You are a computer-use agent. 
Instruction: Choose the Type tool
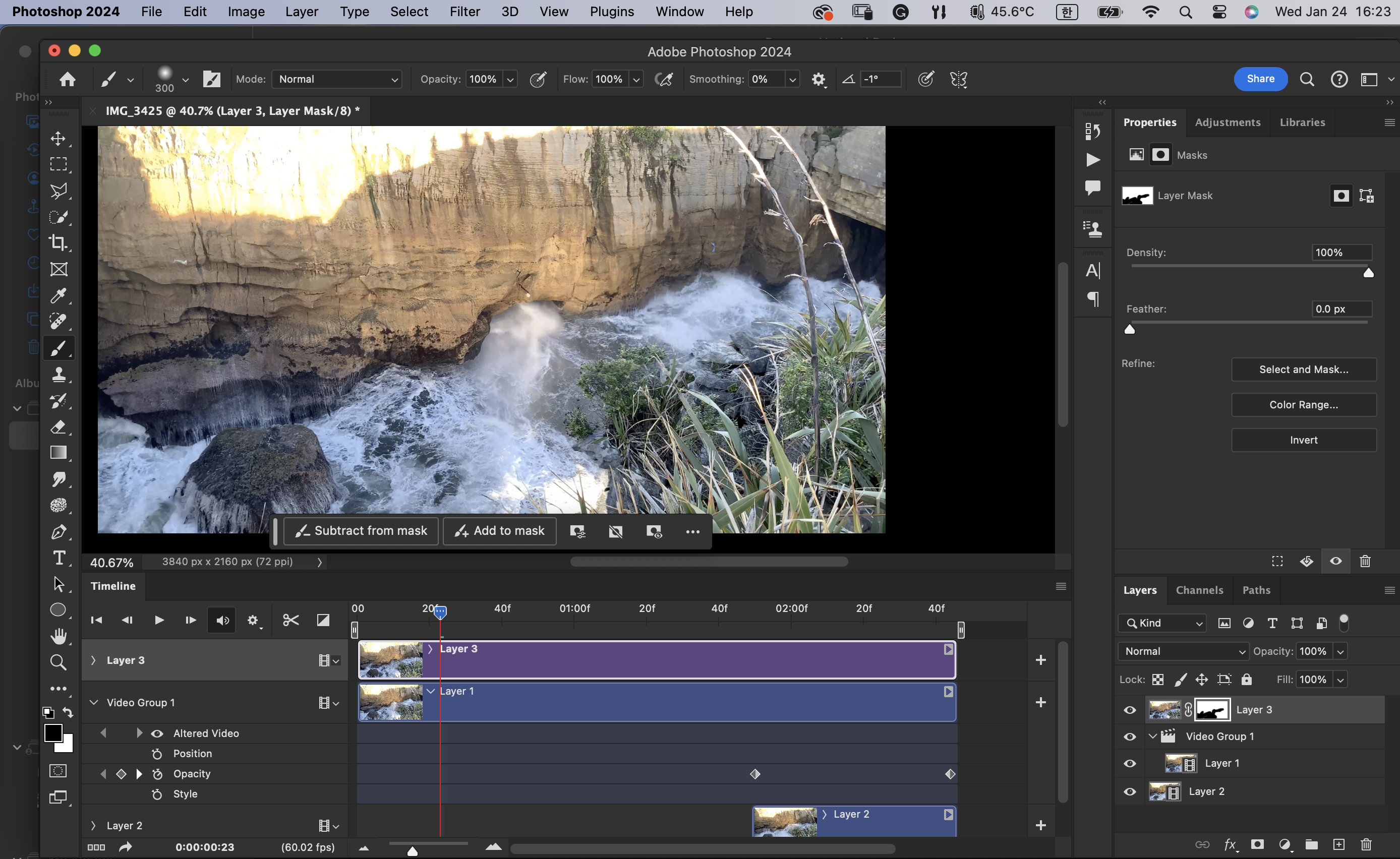(x=59, y=558)
